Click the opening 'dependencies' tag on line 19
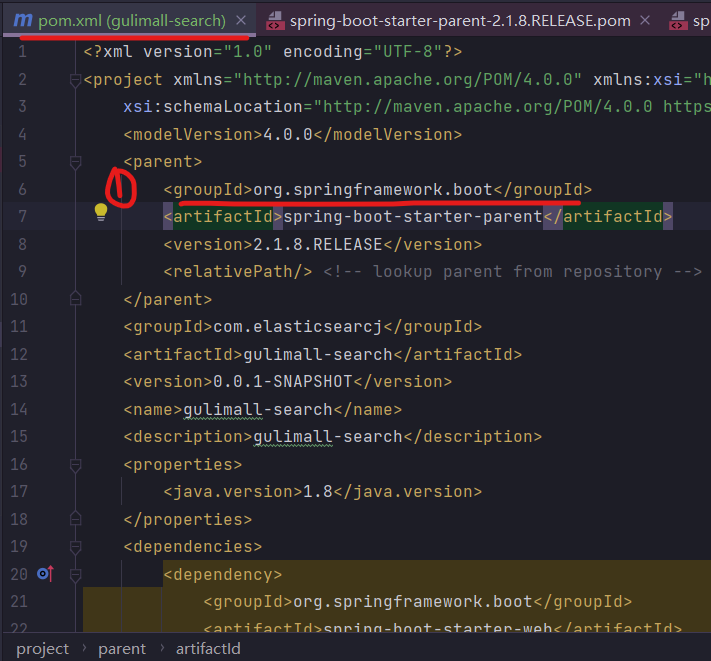The height and width of the screenshot is (661, 711). [193, 547]
